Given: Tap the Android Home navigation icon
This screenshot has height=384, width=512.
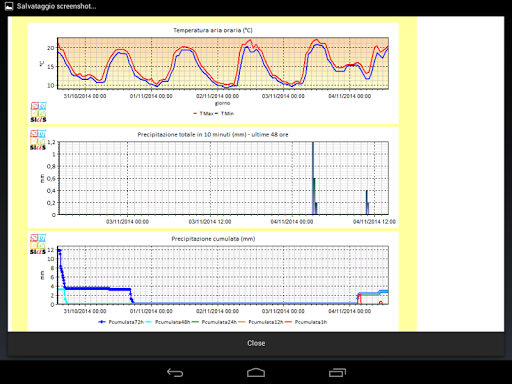Looking at the screenshot, I should [256, 373].
